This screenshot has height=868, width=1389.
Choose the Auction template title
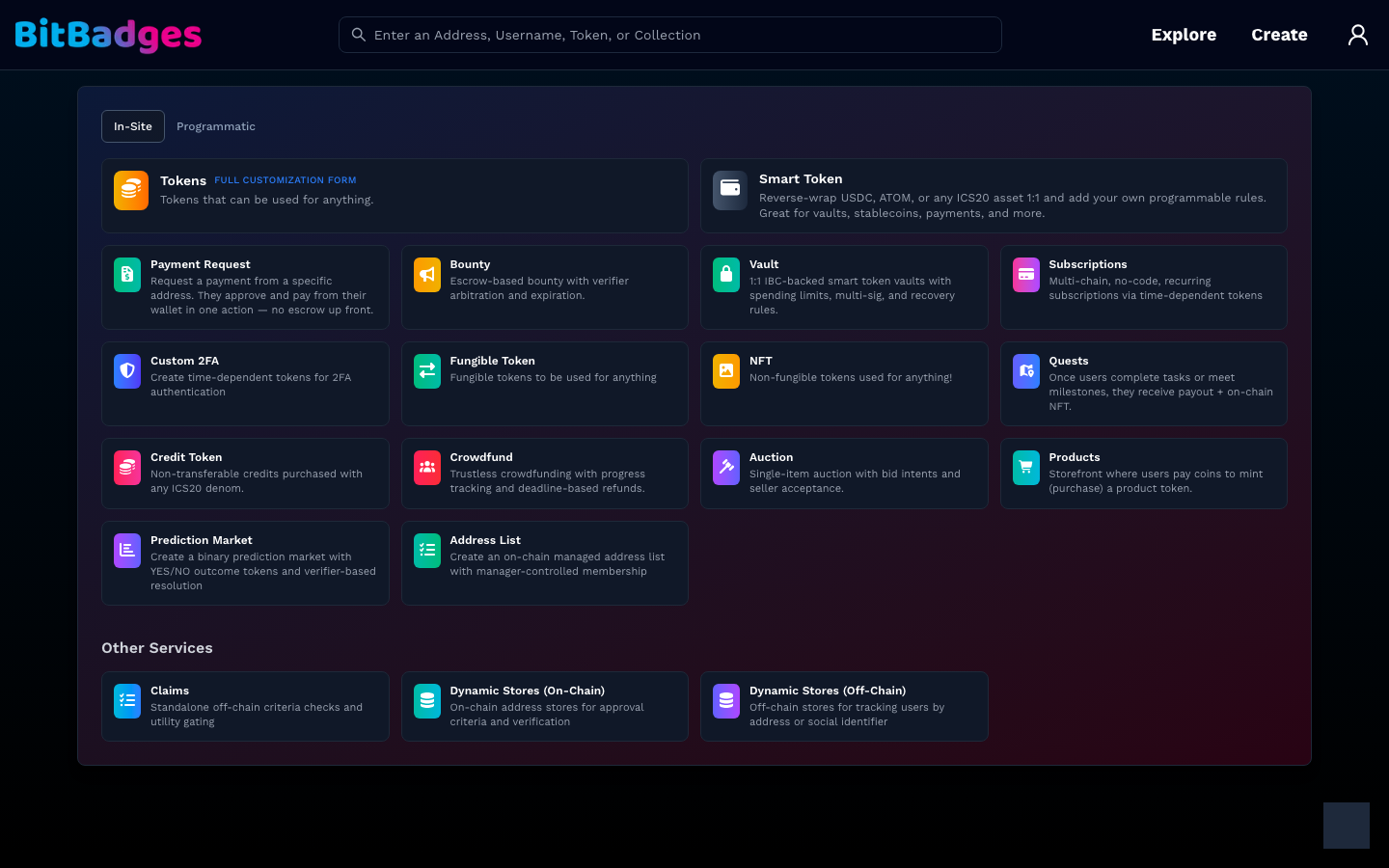pos(772,457)
